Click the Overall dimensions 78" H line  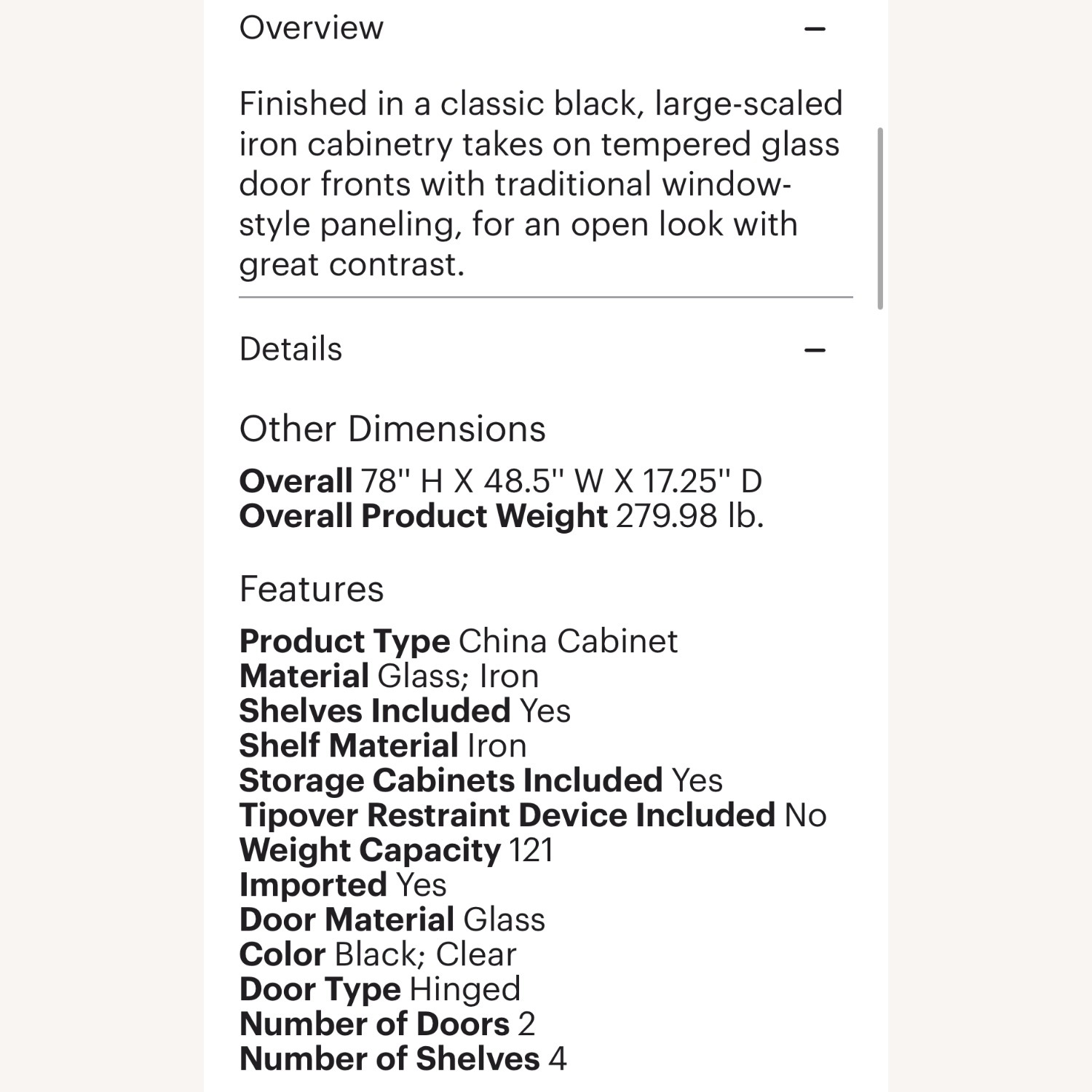500,481
